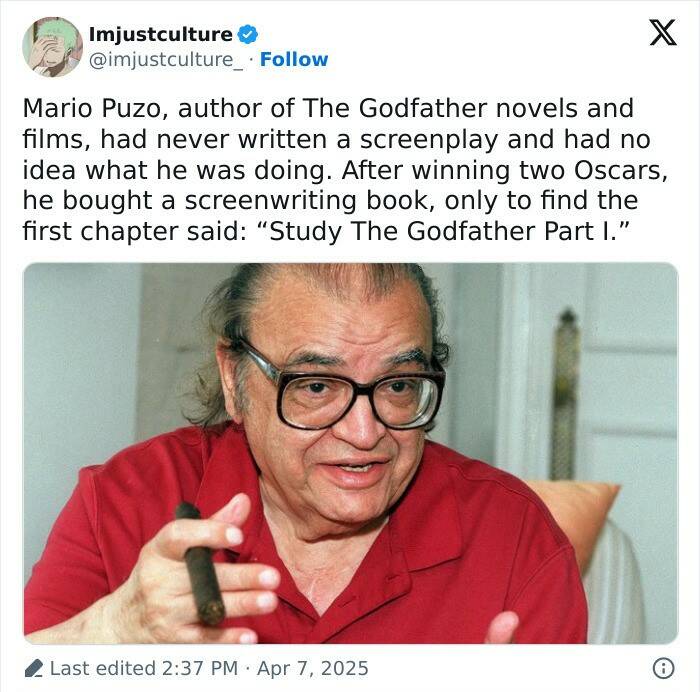Click the blue verified checkmark badge
This screenshot has width=700, height=692.
247,34
